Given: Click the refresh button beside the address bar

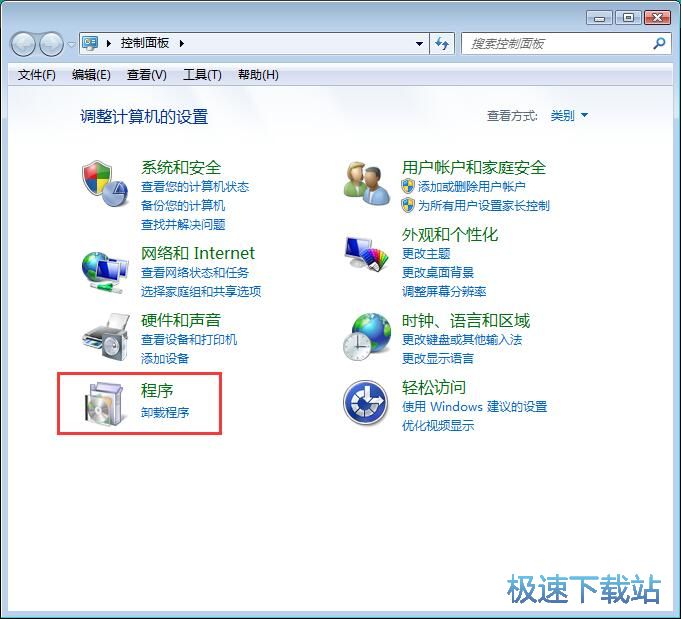Looking at the screenshot, I should pos(442,43).
